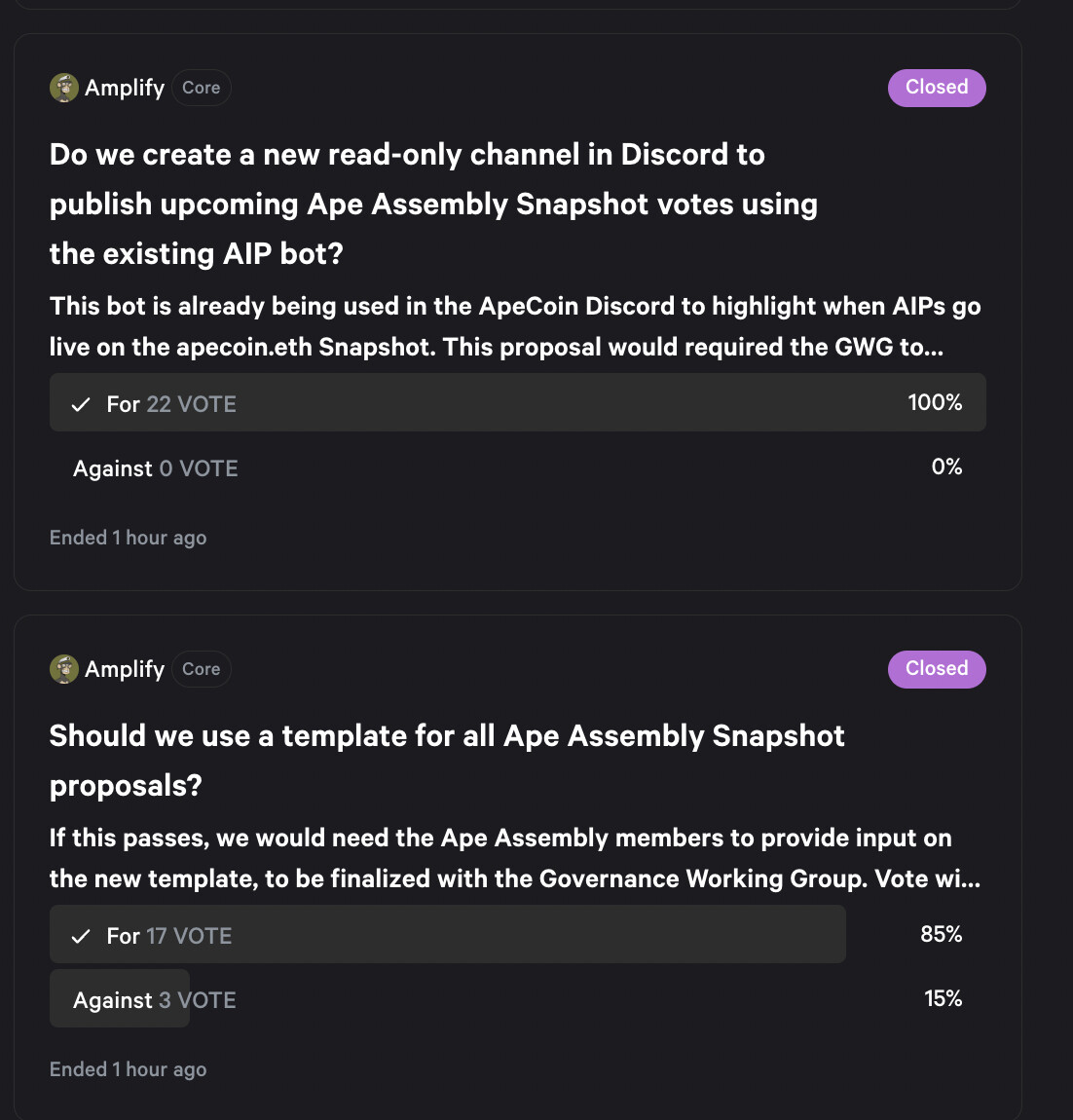Select the For 22 VOTE result bar
The height and width of the screenshot is (1120, 1073).
coord(518,402)
